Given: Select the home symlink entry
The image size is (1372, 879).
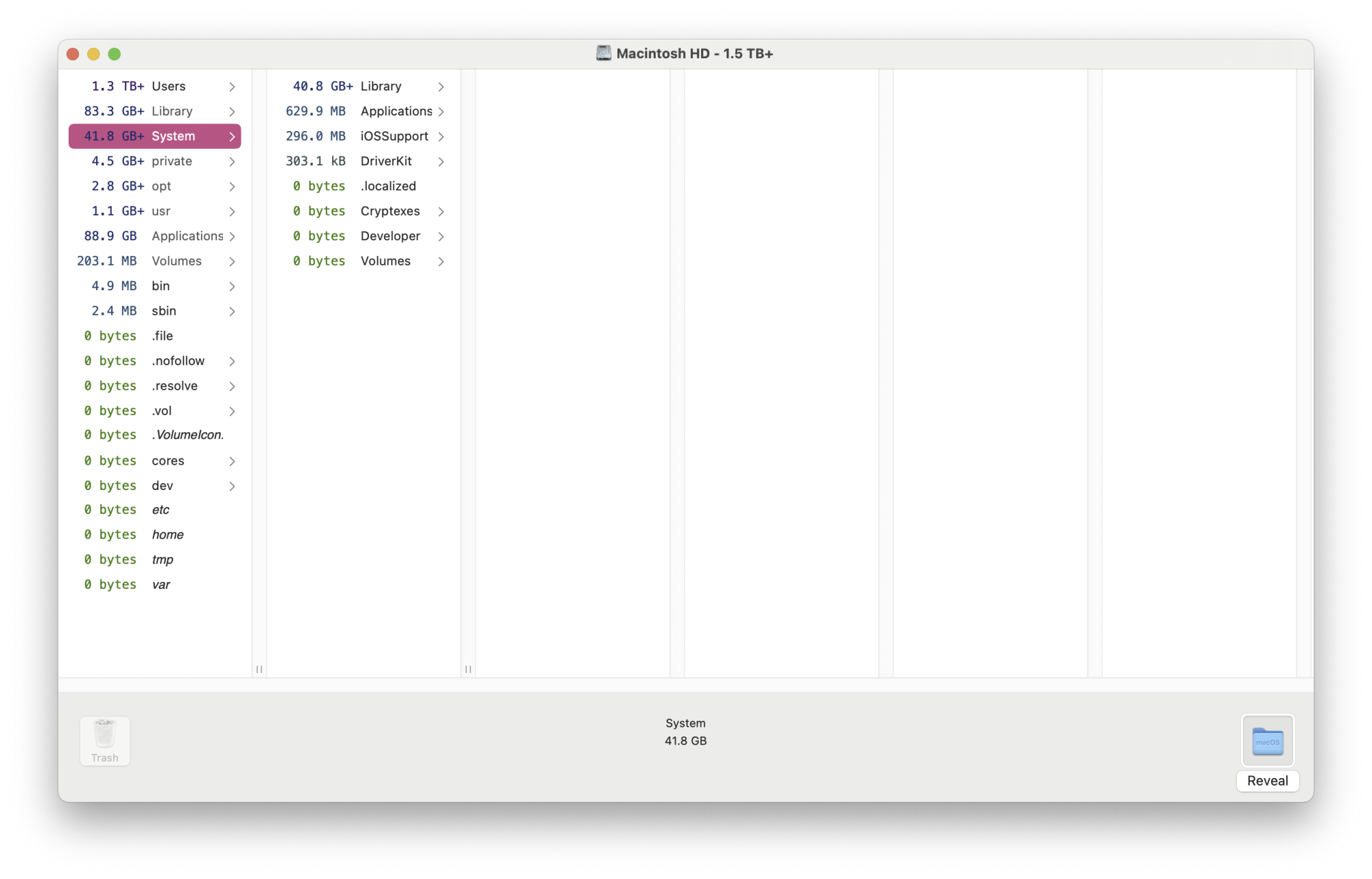Looking at the screenshot, I should point(155,535).
